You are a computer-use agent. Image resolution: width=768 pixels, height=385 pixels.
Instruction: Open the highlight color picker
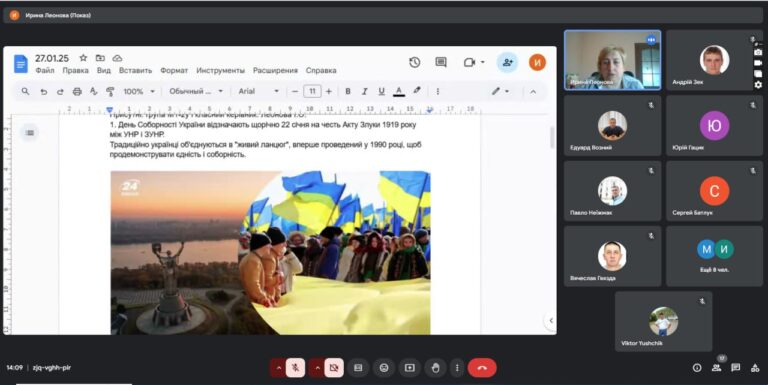point(417,91)
